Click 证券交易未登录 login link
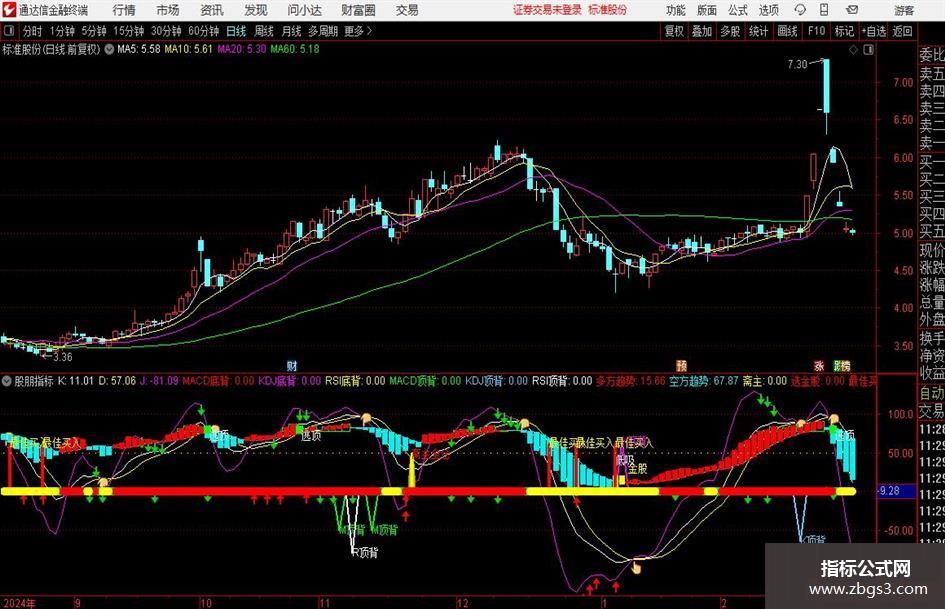The width and height of the screenshot is (945, 609). pos(547,10)
